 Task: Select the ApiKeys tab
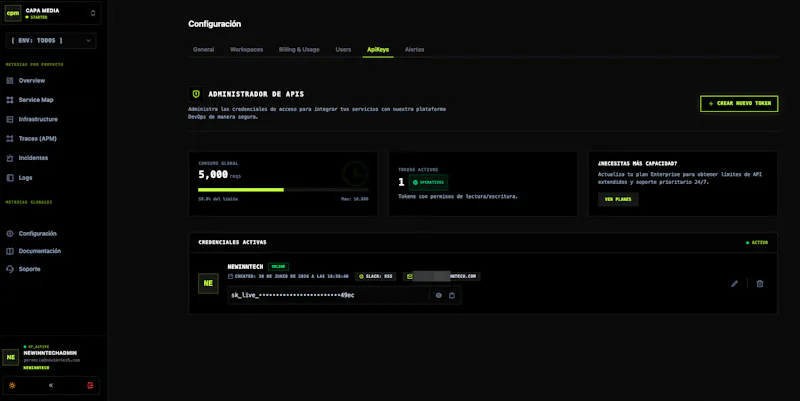point(378,49)
